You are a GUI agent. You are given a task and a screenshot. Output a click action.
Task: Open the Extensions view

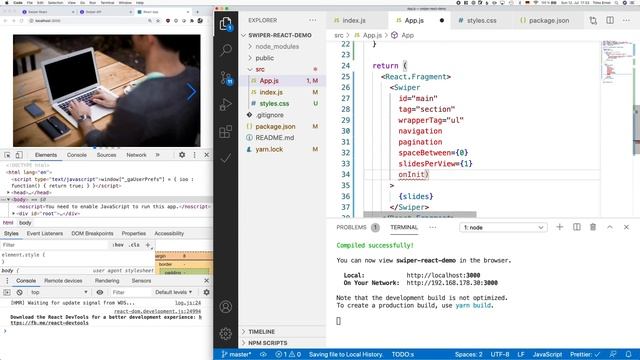pos(226,131)
